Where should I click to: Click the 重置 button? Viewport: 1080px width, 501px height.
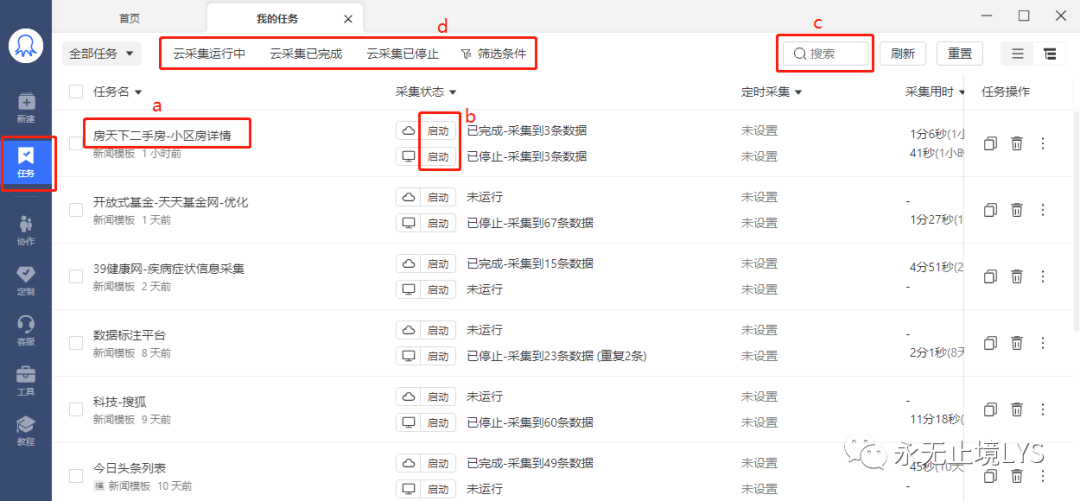point(959,54)
